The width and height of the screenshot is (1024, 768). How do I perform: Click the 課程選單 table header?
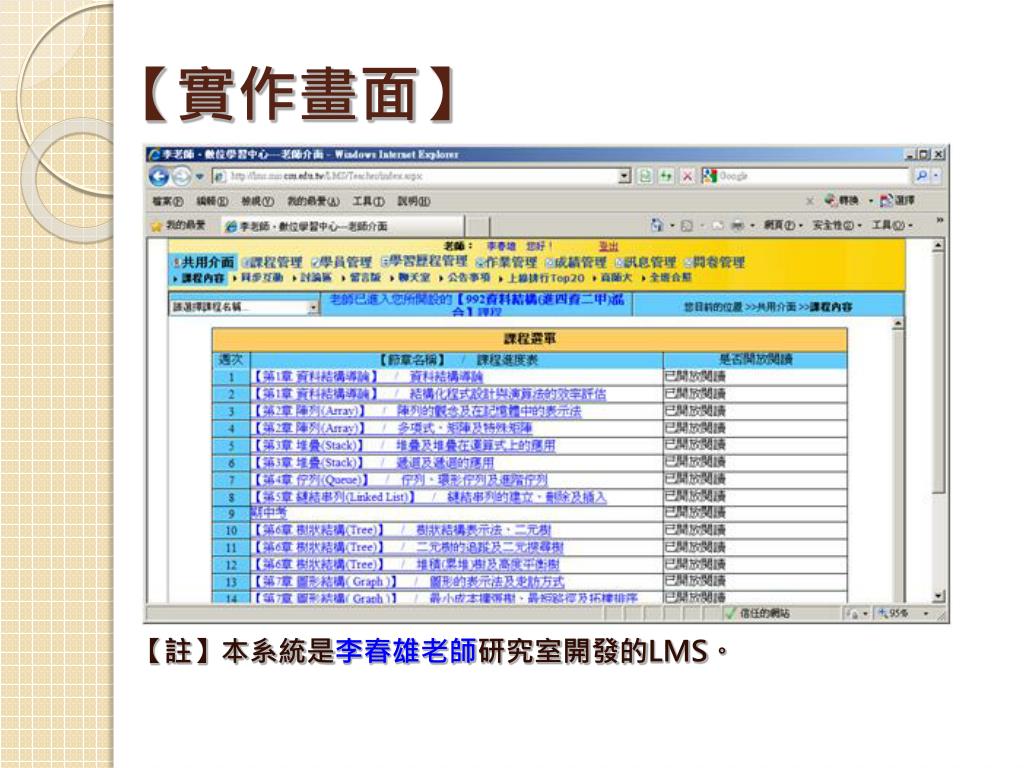[x=530, y=339]
